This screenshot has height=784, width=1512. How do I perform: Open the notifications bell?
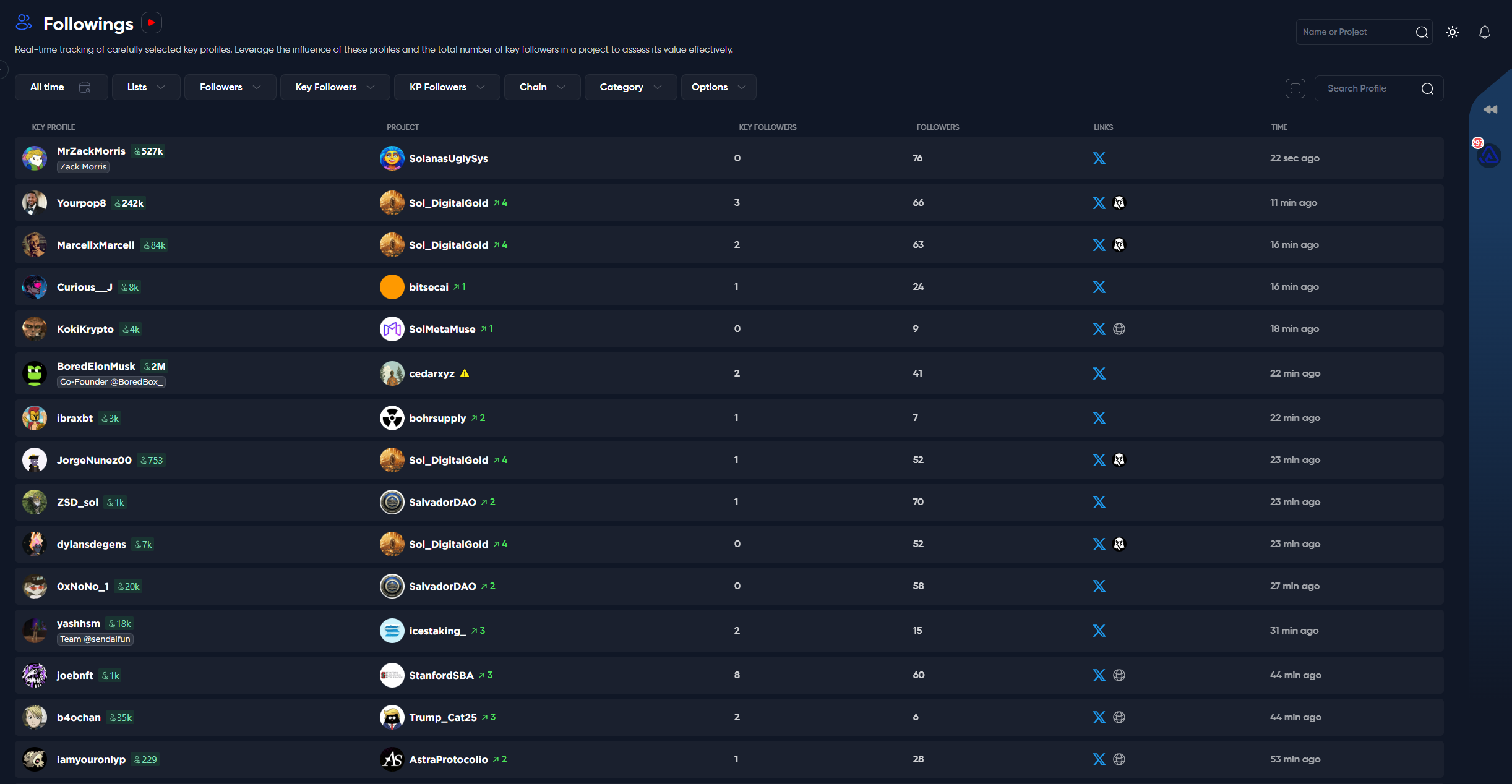pyautogui.click(x=1484, y=32)
